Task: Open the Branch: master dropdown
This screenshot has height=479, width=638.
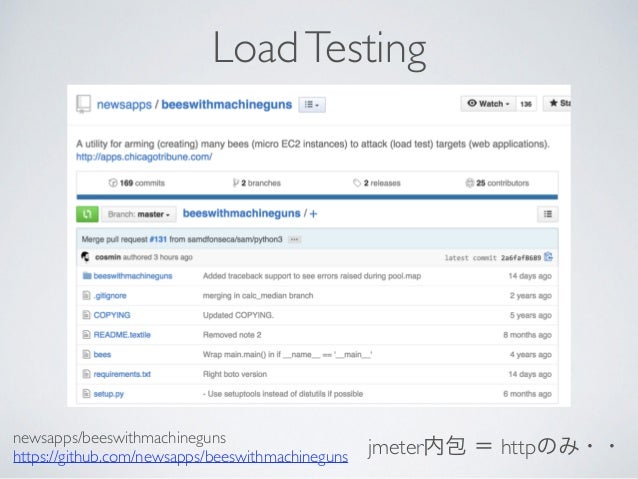Action: 139,214
